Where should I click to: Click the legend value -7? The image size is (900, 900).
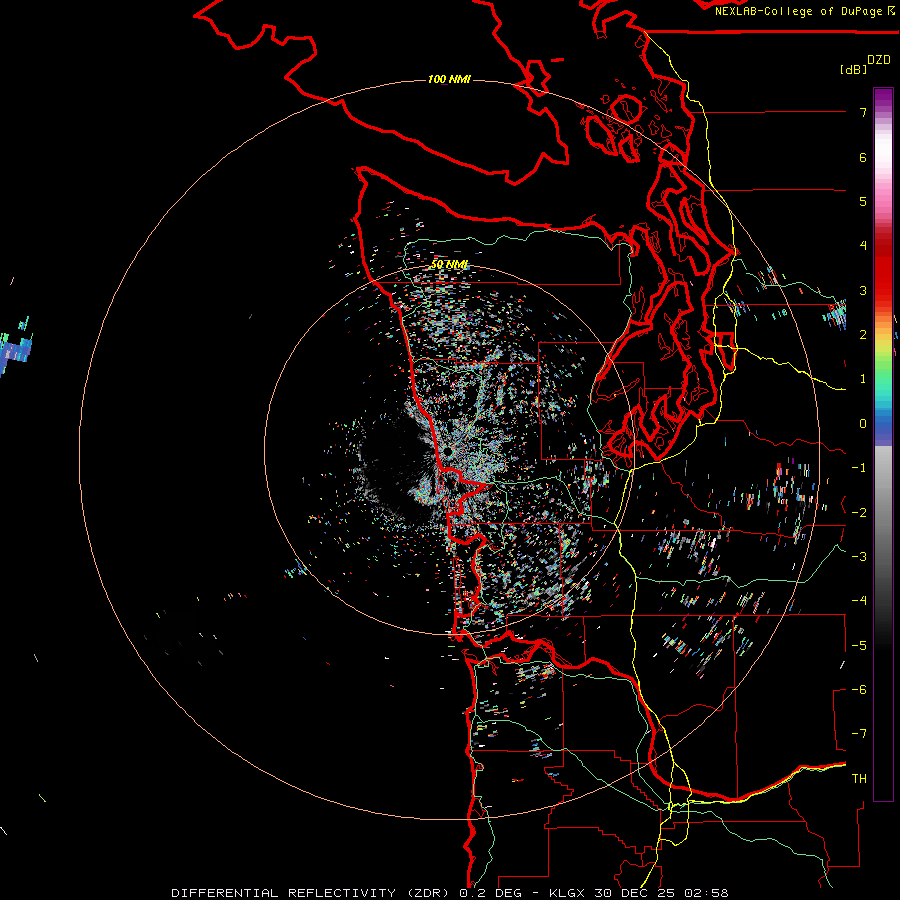[x=859, y=734]
